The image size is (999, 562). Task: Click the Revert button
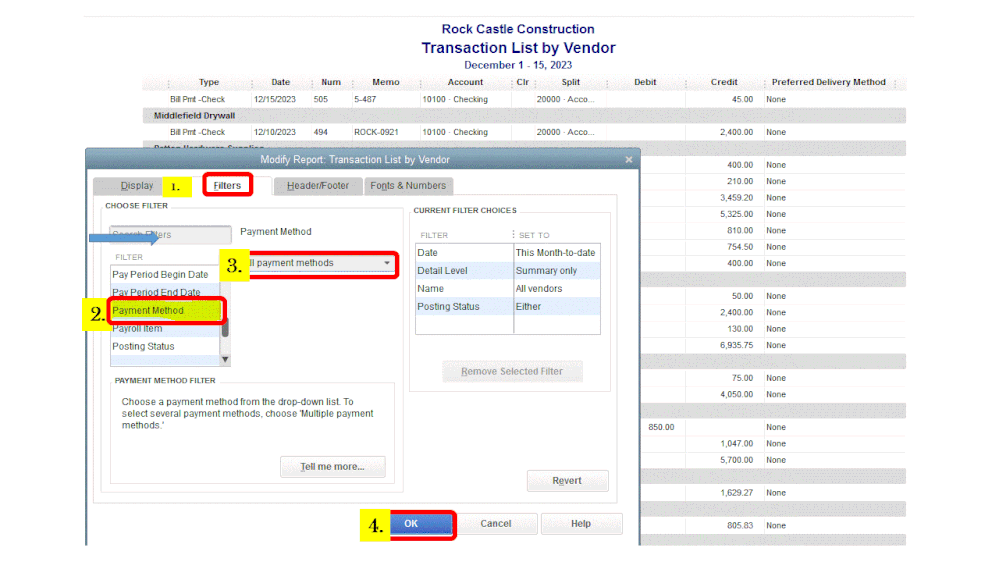pyautogui.click(x=567, y=480)
